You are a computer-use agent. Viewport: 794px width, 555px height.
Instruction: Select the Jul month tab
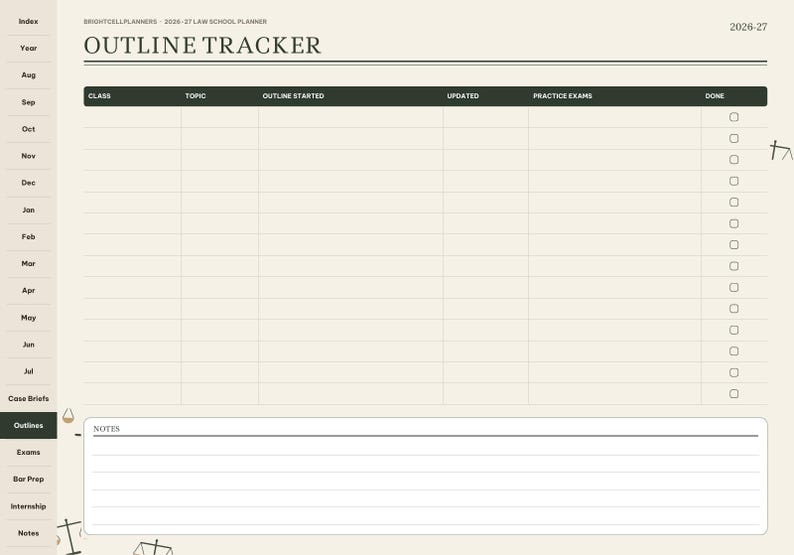pyautogui.click(x=28, y=372)
